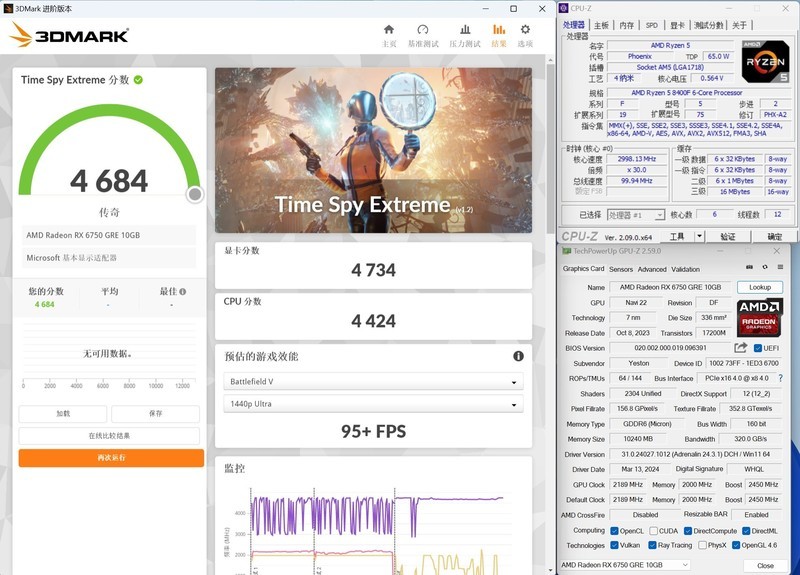Viewport: 800px width, 575px height.
Task: Switch to CPU-Z SPD tab
Action: point(652,25)
